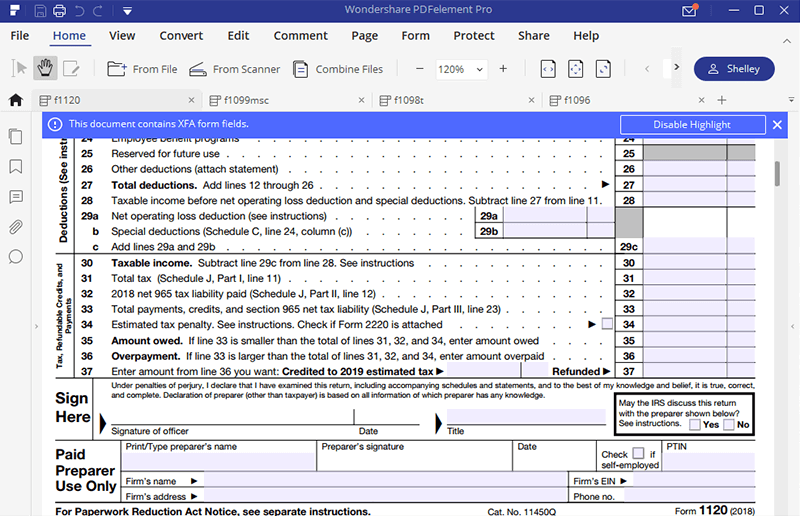Select the Hand pan tool
This screenshot has width=800, height=516.
45,69
